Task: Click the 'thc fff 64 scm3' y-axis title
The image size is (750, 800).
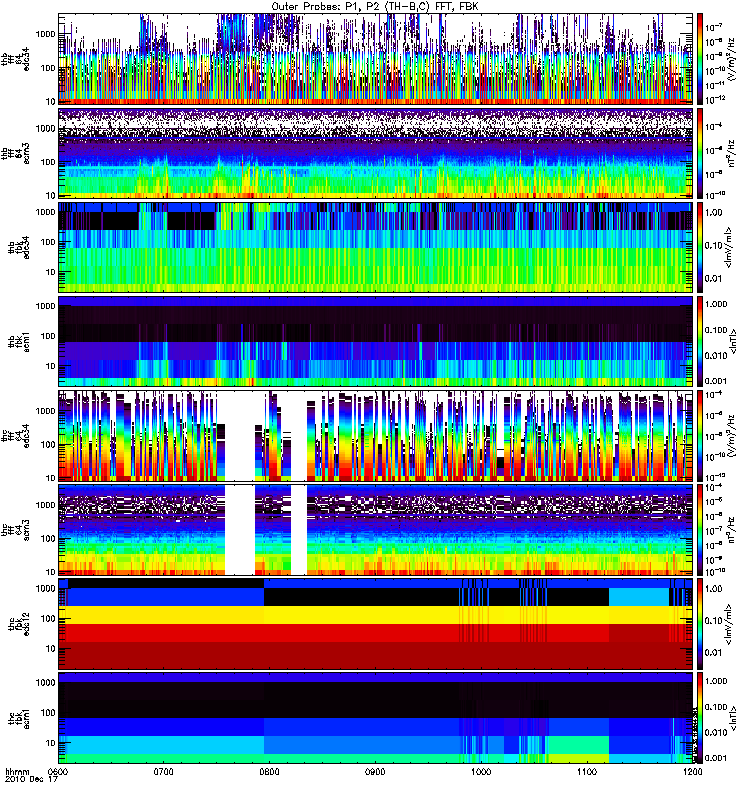Action: coord(15,530)
